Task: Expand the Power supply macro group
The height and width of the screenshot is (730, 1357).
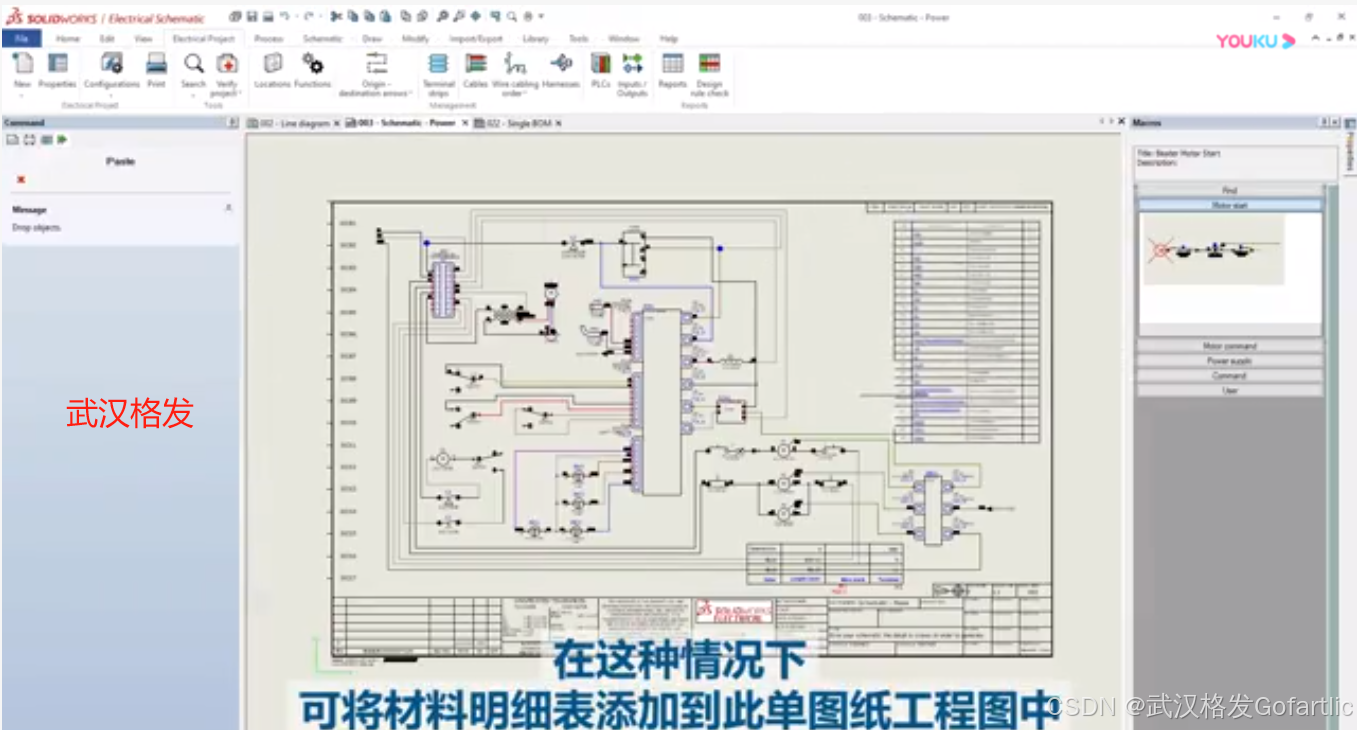Action: [1229, 360]
